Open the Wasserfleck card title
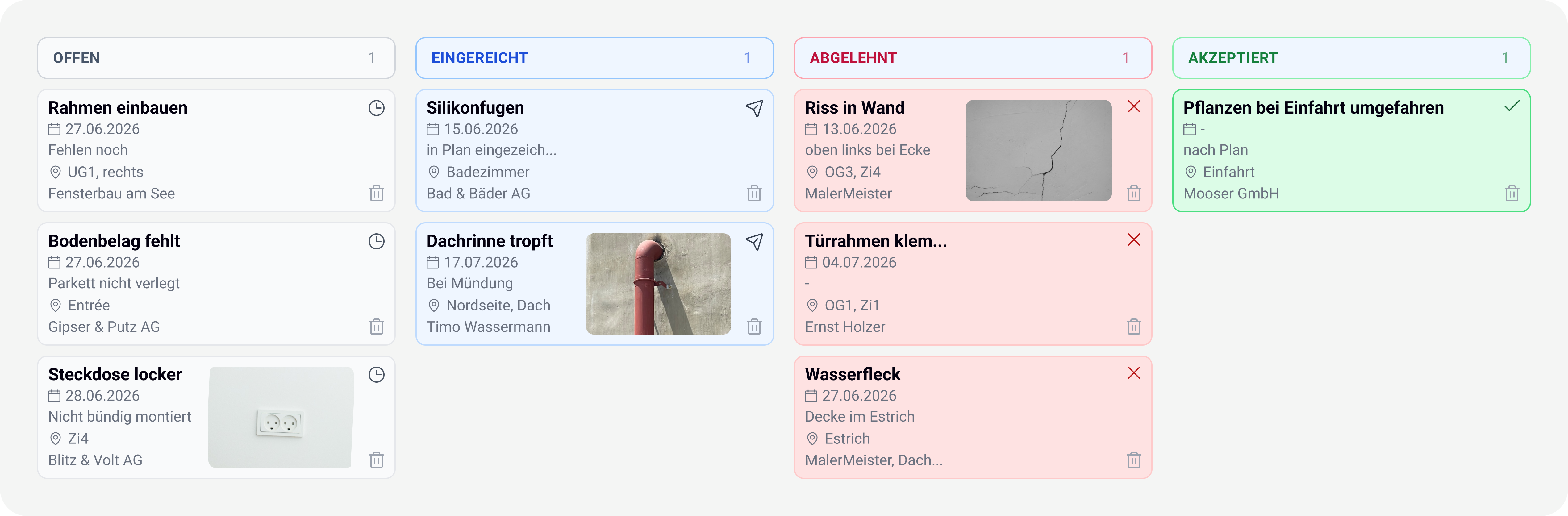The width and height of the screenshot is (1568, 516). (x=852, y=374)
